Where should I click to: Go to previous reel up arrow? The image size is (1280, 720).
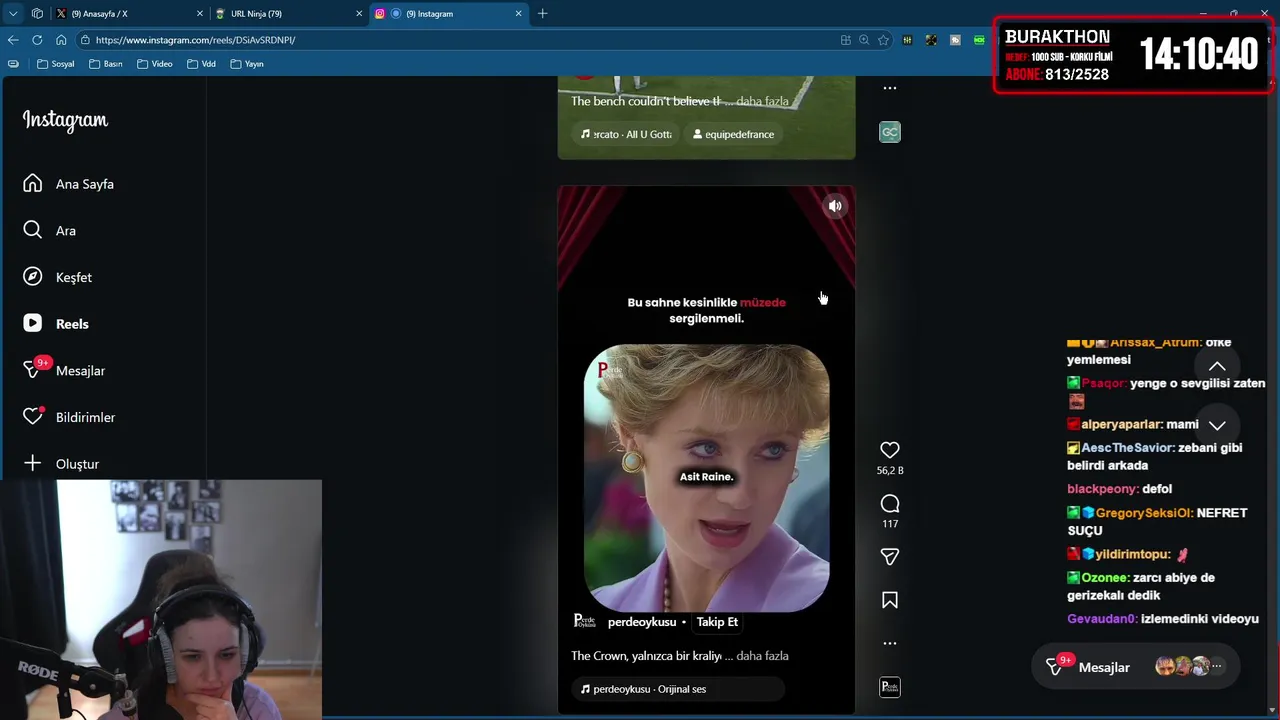(x=1217, y=367)
